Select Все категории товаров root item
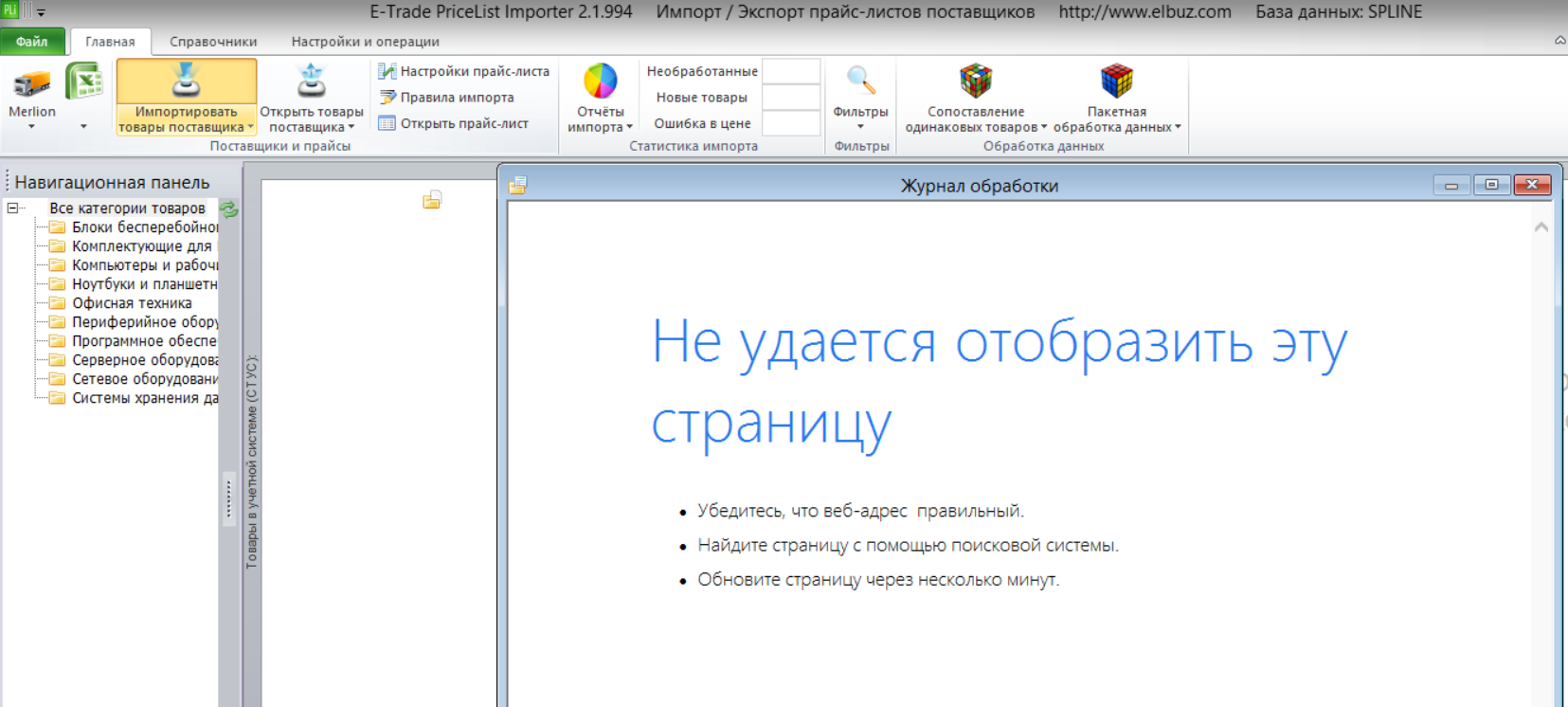 (127, 208)
